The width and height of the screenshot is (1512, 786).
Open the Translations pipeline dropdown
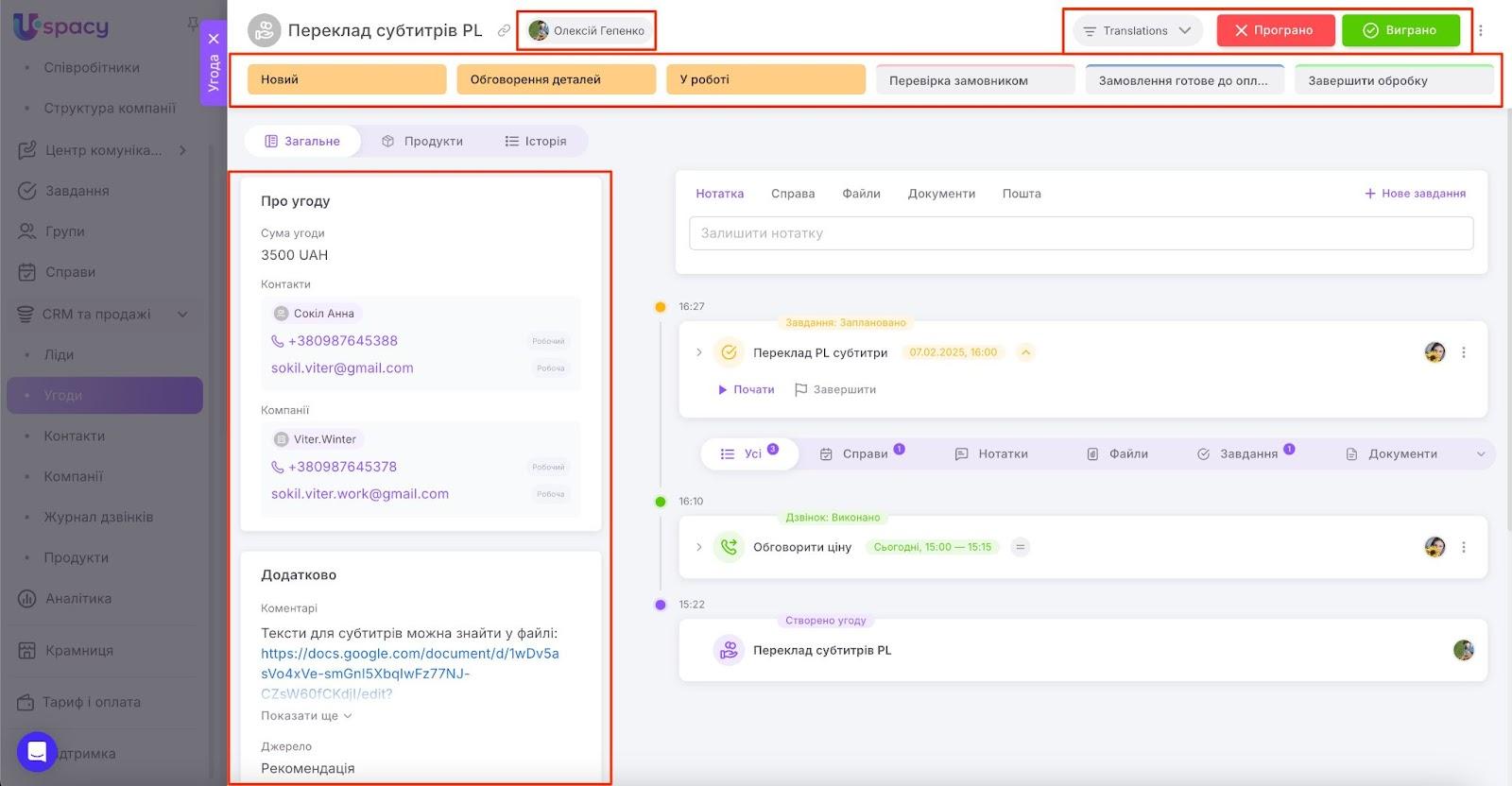pyautogui.click(x=1137, y=30)
